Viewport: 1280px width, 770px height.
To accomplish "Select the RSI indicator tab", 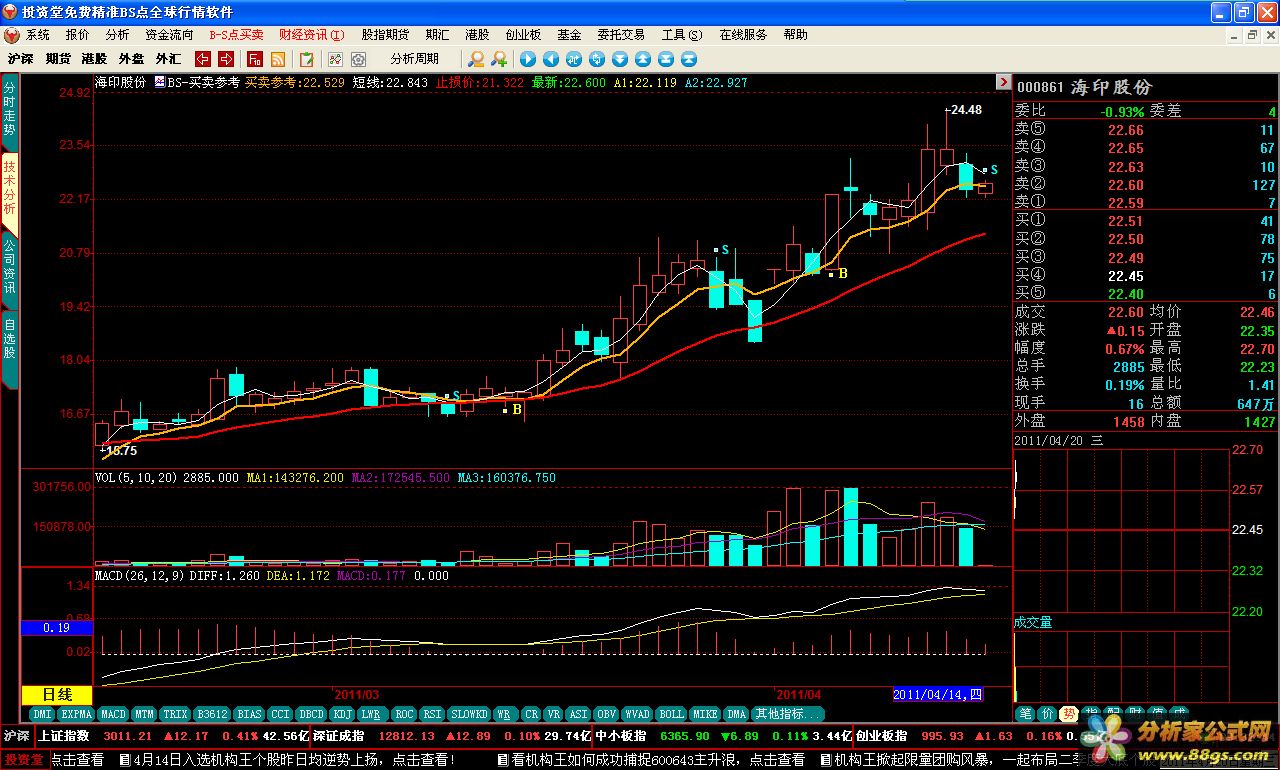I will pos(433,714).
